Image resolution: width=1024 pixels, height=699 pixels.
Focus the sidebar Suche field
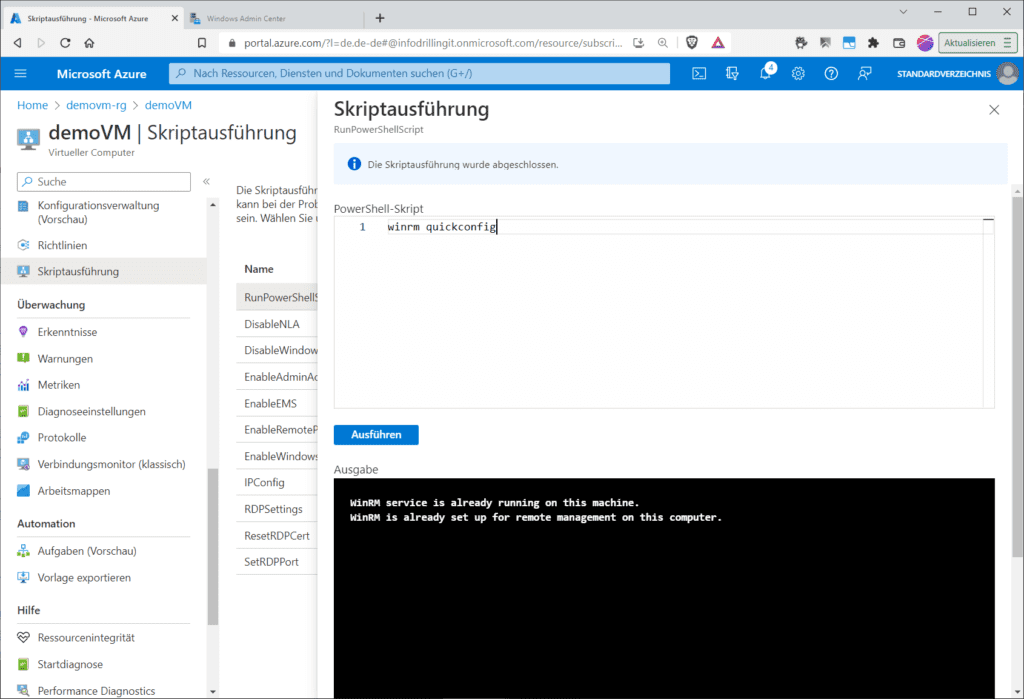coord(104,182)
